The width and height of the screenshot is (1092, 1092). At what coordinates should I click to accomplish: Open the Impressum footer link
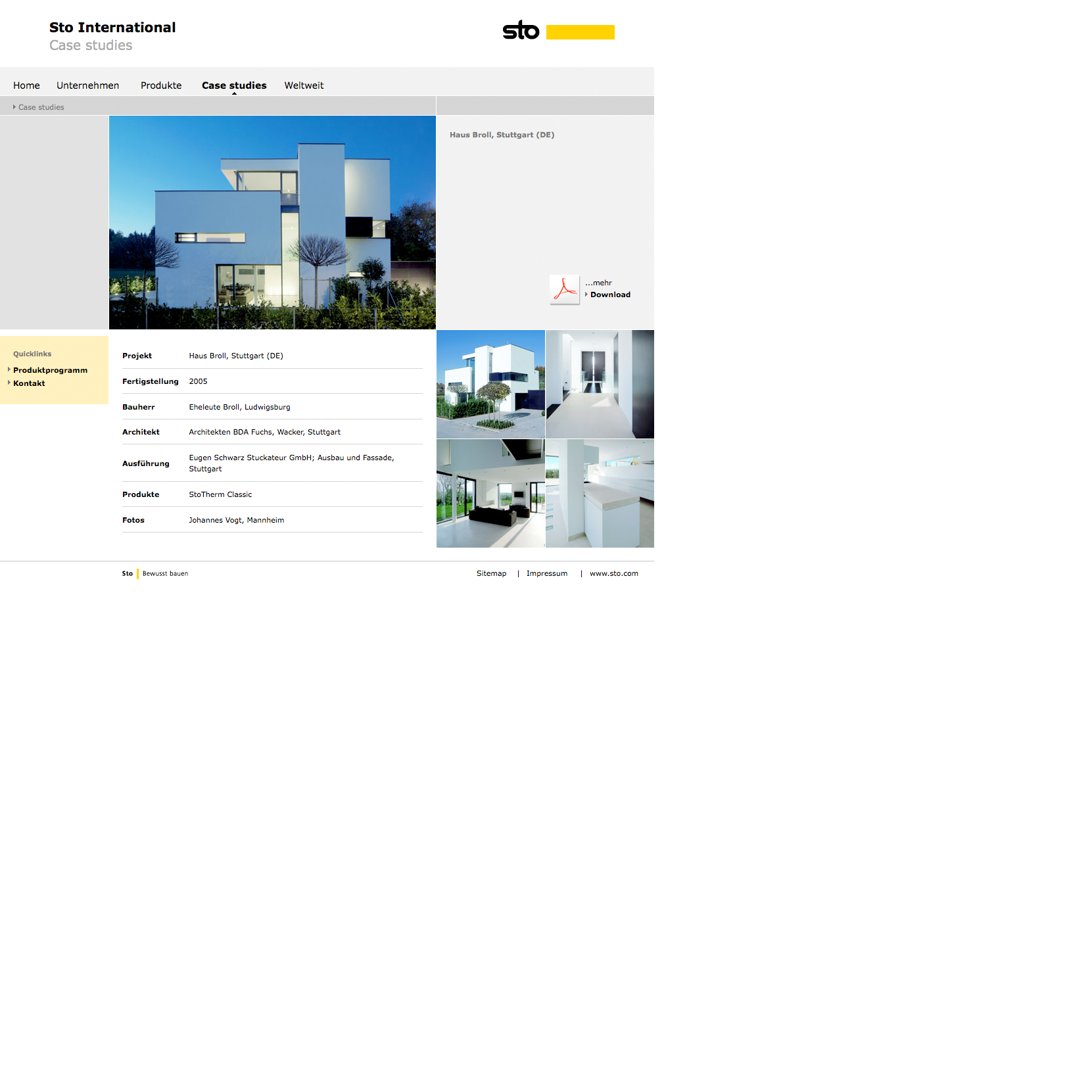pyautogui.click(x=547, y=573)
